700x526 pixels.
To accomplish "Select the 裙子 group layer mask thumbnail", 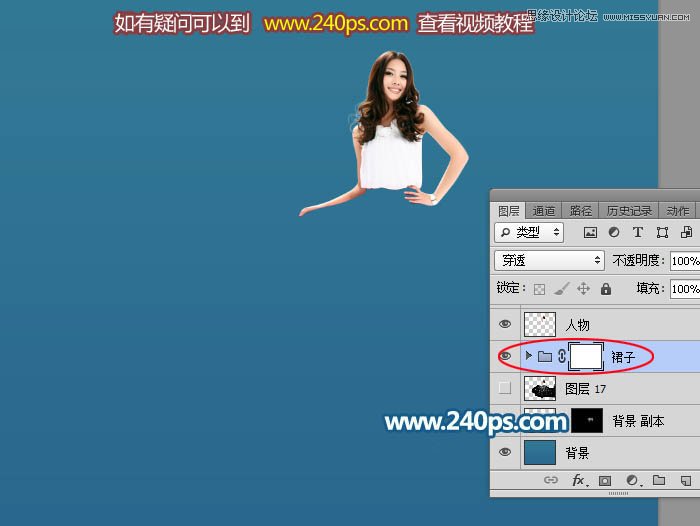I will click(585, 356).
